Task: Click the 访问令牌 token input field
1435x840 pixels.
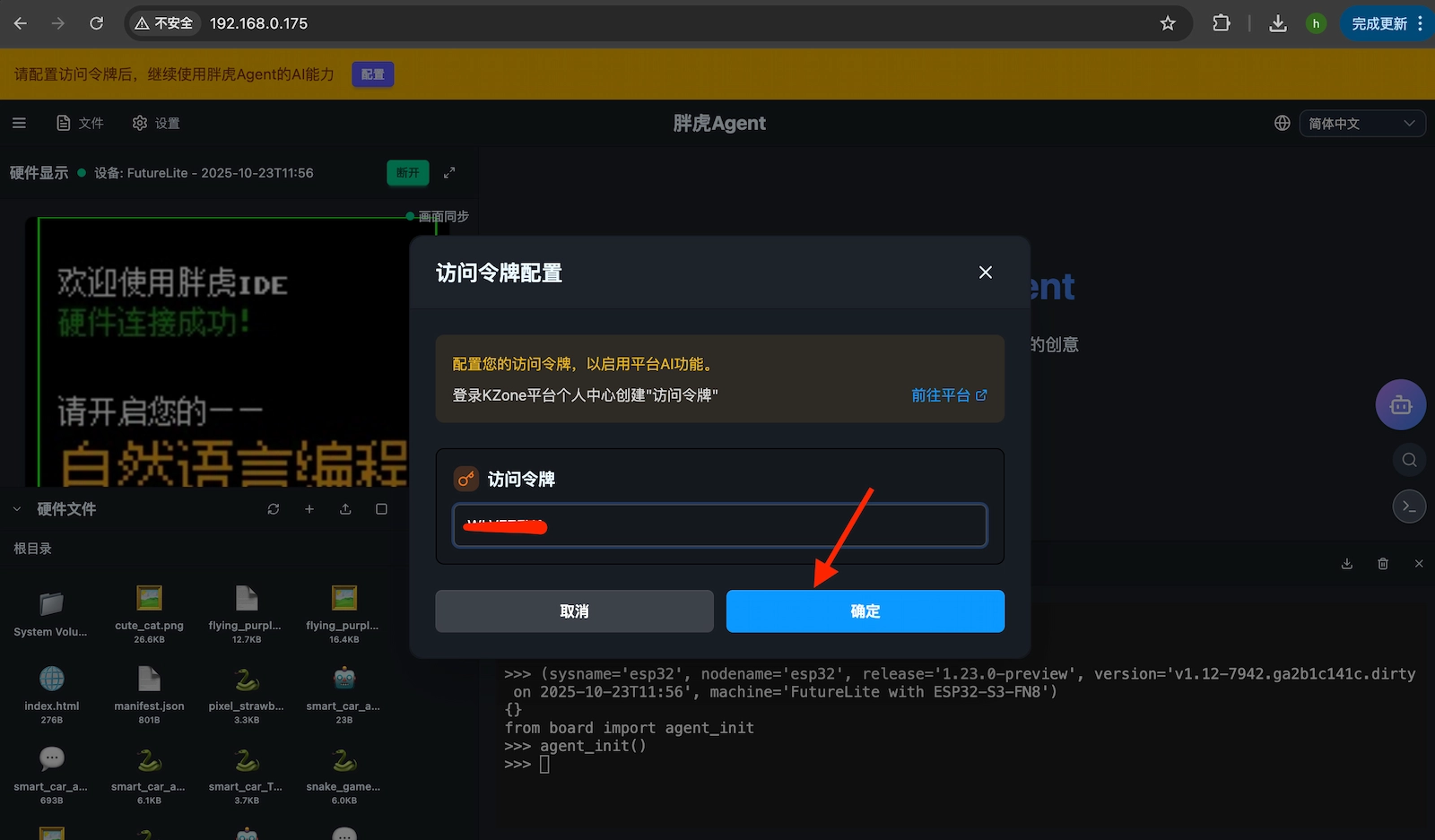Action: 719,525
